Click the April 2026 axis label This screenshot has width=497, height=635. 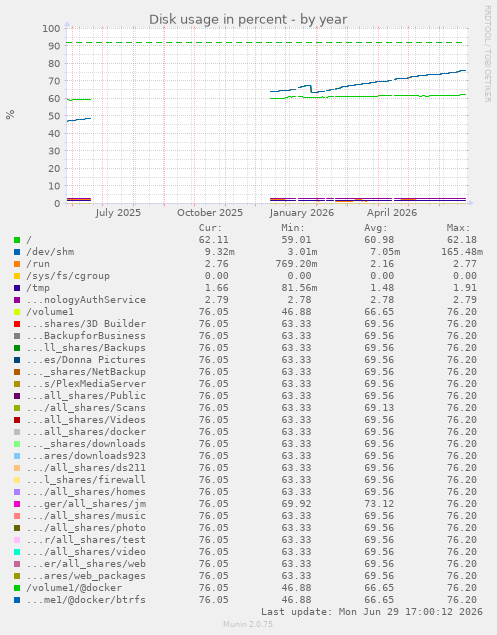(392, 213)
